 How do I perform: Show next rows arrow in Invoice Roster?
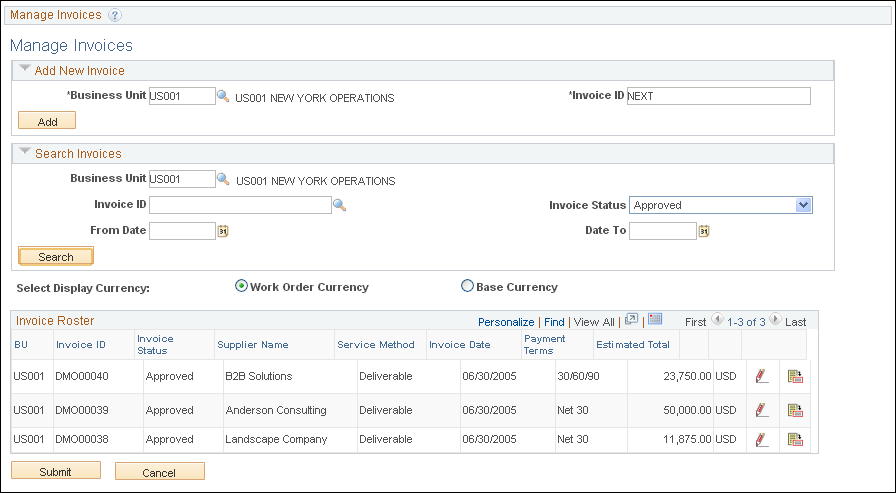775,319
